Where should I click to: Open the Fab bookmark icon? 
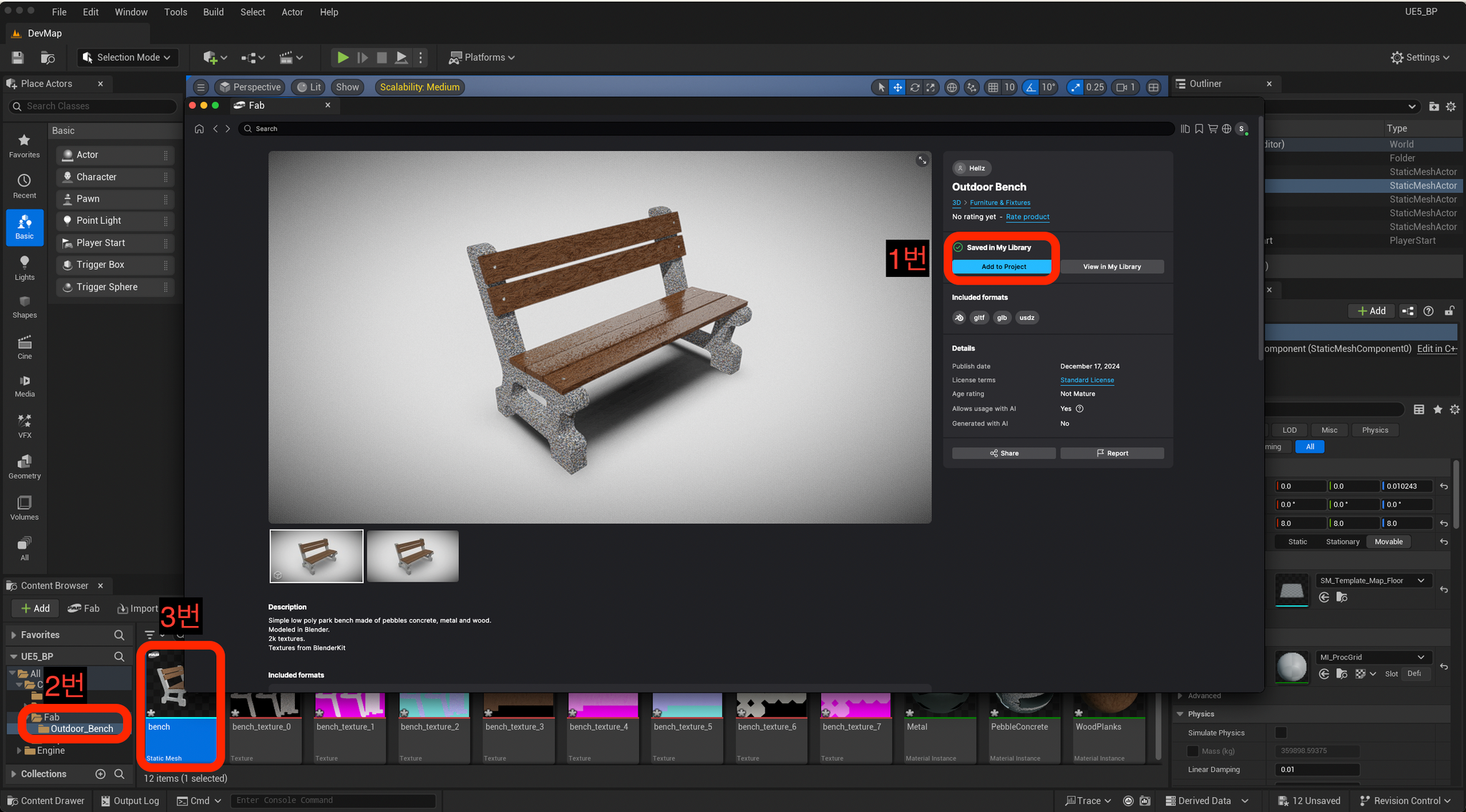(x=1199, y=129)
